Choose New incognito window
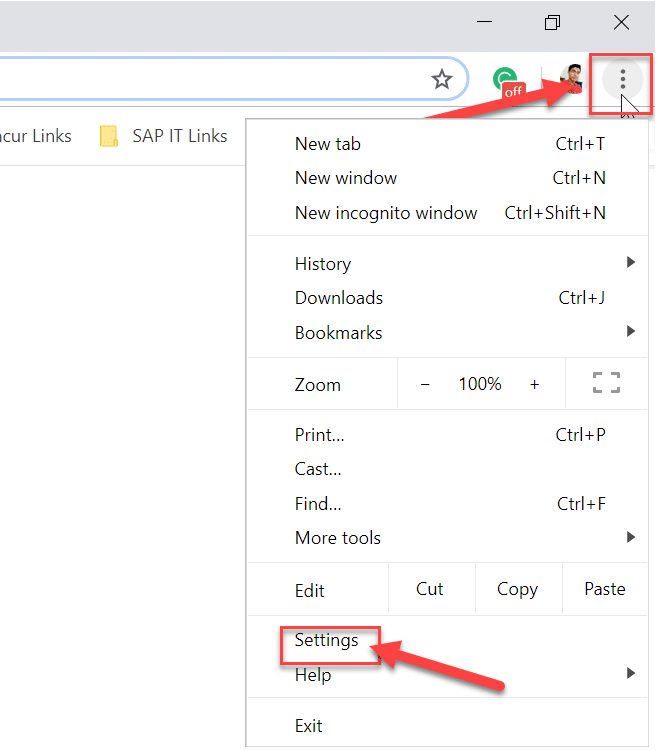Viewport: 657px width, 751px height. point(386,213)
